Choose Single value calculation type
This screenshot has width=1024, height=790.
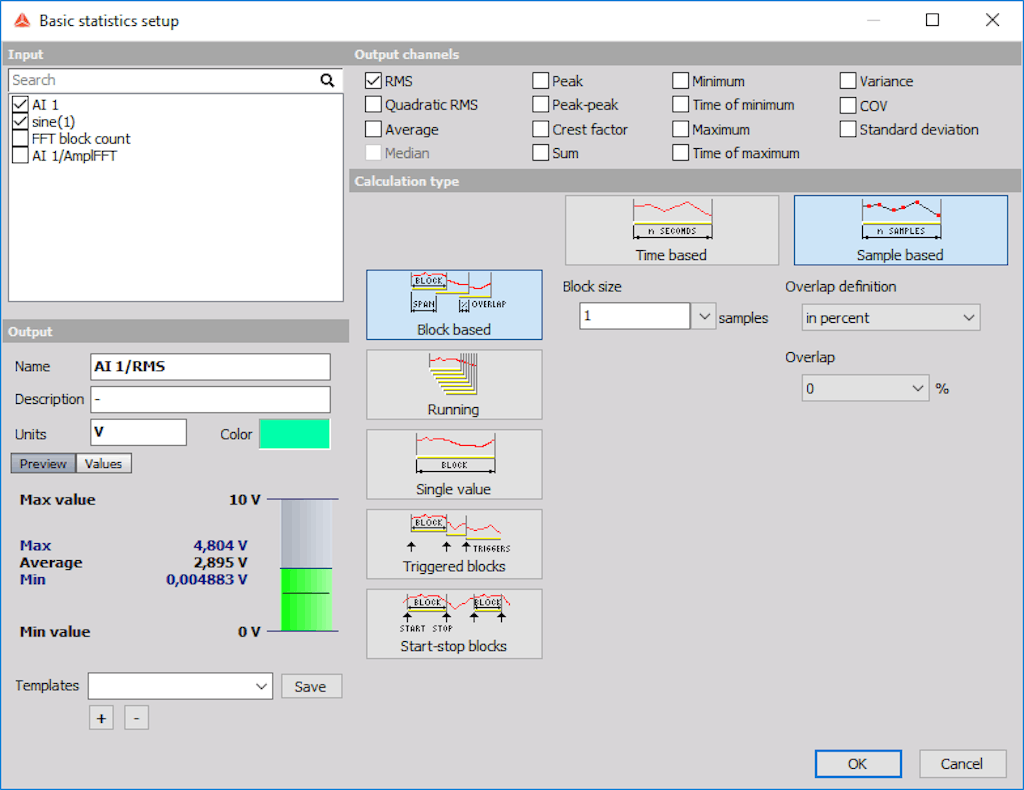click(x=454, y=464)
